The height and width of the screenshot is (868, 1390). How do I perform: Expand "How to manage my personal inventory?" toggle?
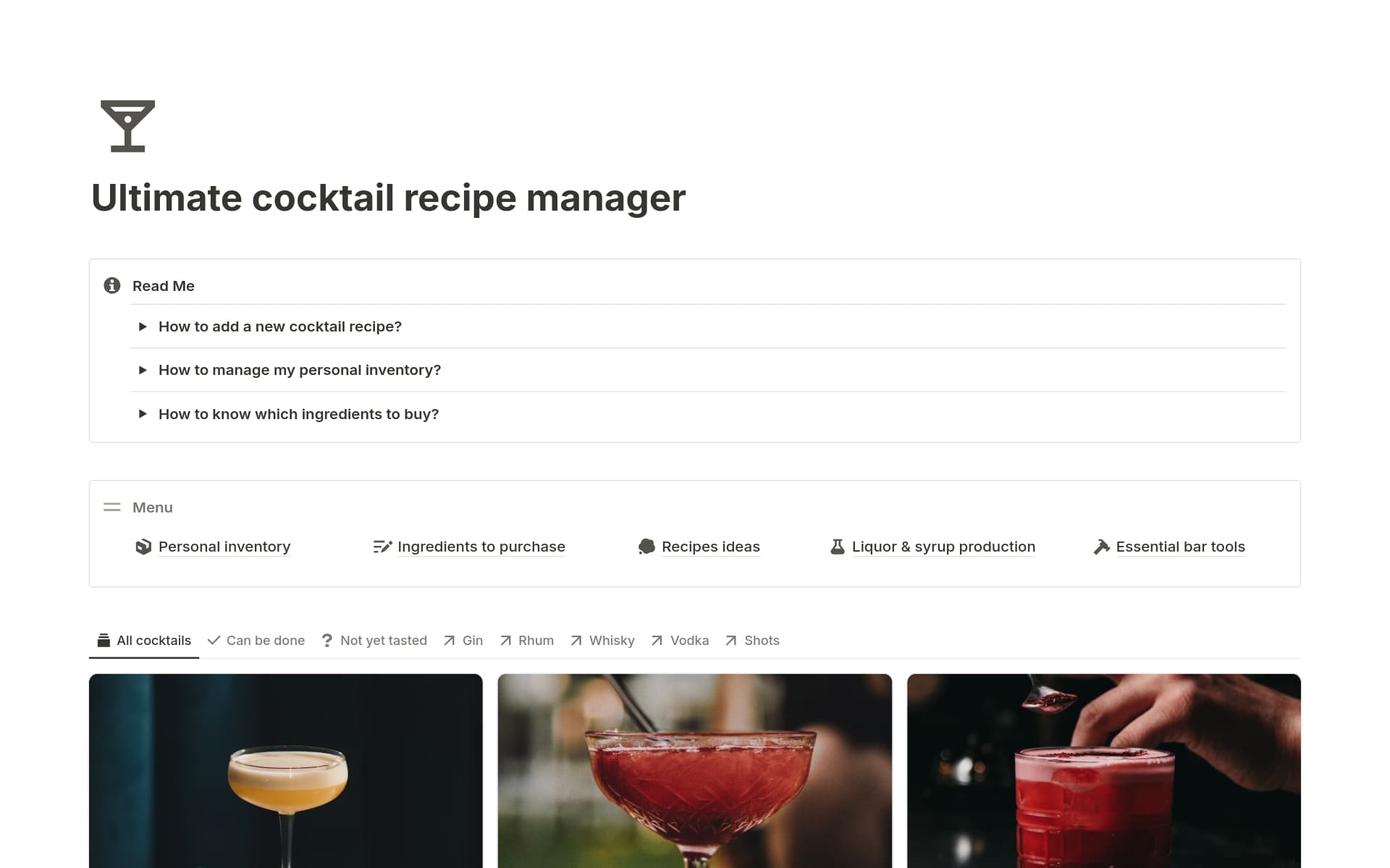[143, 370]
